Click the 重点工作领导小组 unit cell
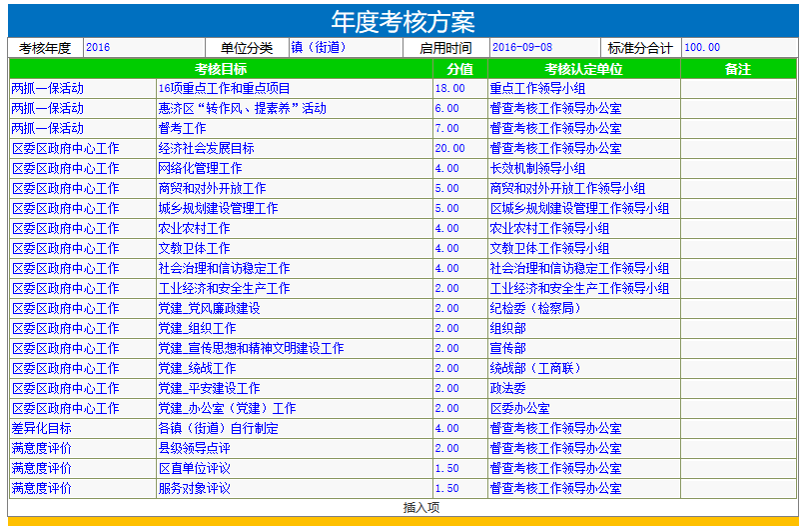 (x=584, y=89)
